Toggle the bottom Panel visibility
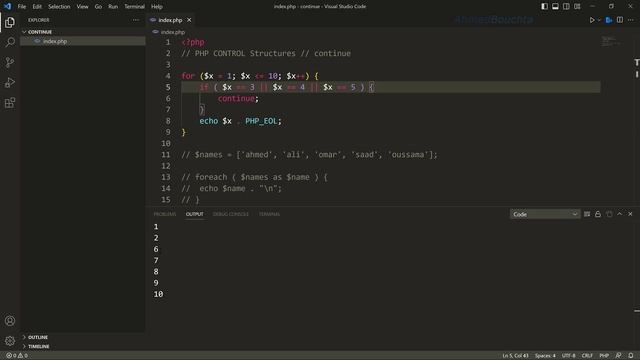This screenshot has width=640, height=360. click(556, 7)
